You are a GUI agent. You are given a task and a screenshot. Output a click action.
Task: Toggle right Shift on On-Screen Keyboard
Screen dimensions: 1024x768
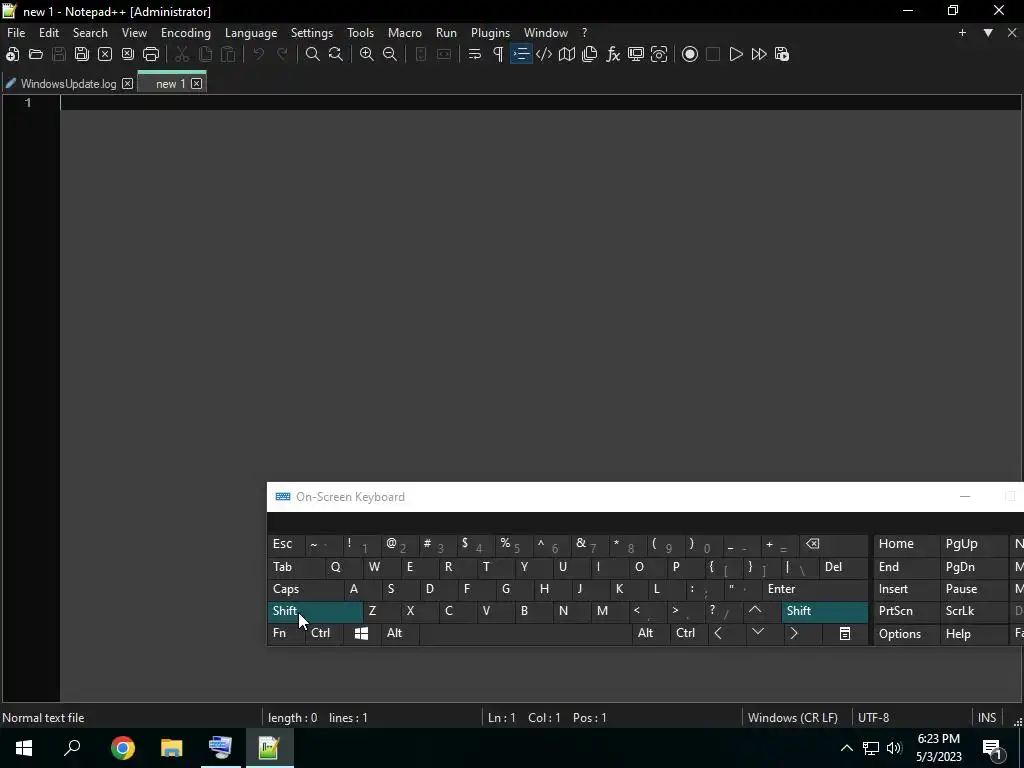tap(825, 611)
